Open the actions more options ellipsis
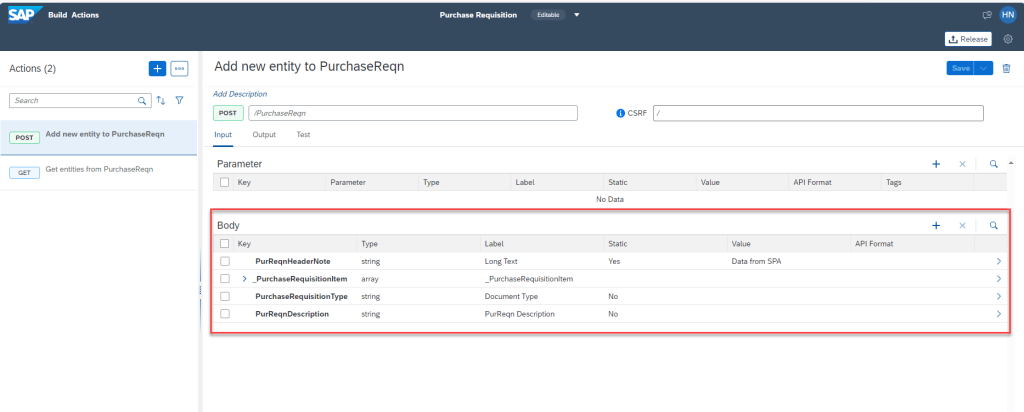 coord(179,68)
